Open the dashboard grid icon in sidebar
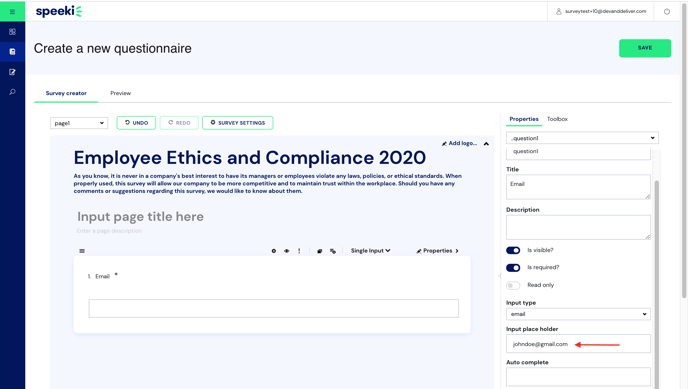This screenshot has width=688, height=389. pyautogui.click(x=12, y=32)
